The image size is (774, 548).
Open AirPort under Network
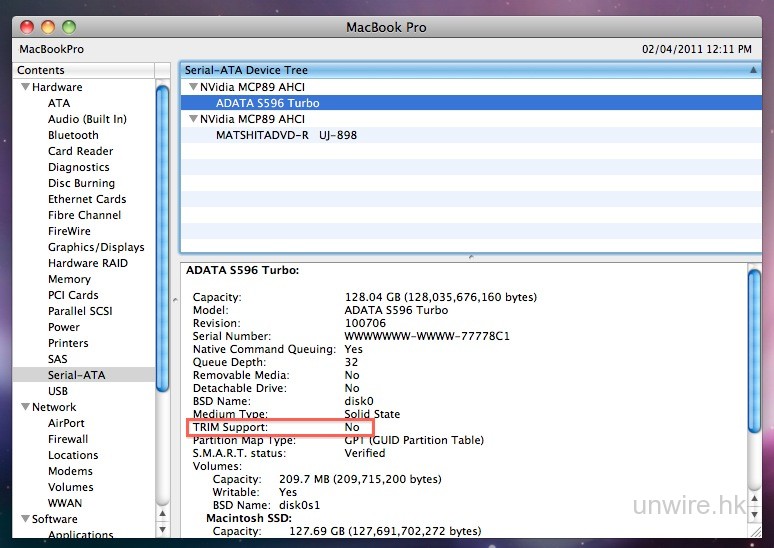tap(66, 423)
